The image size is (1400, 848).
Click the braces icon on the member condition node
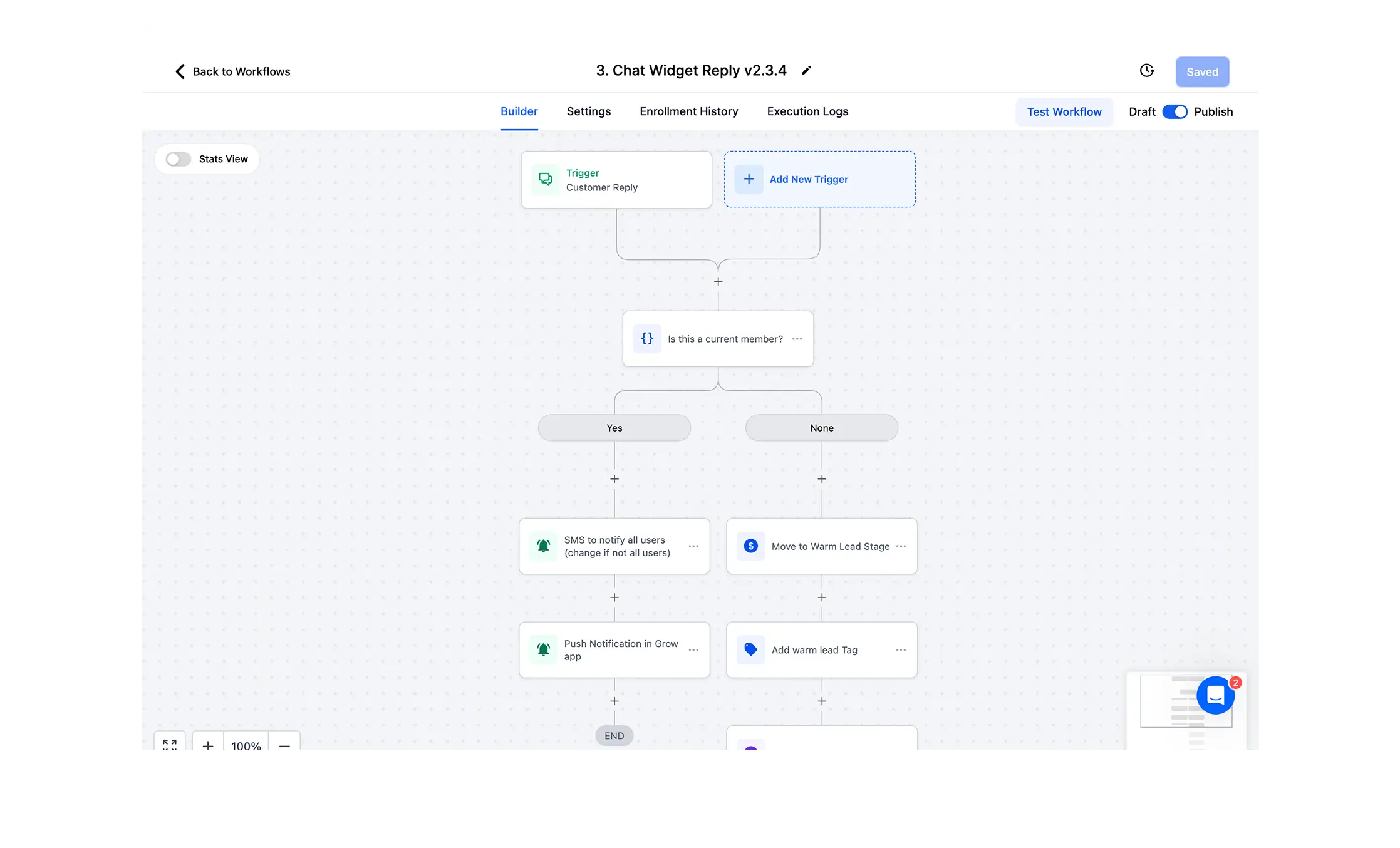[647, 338]
